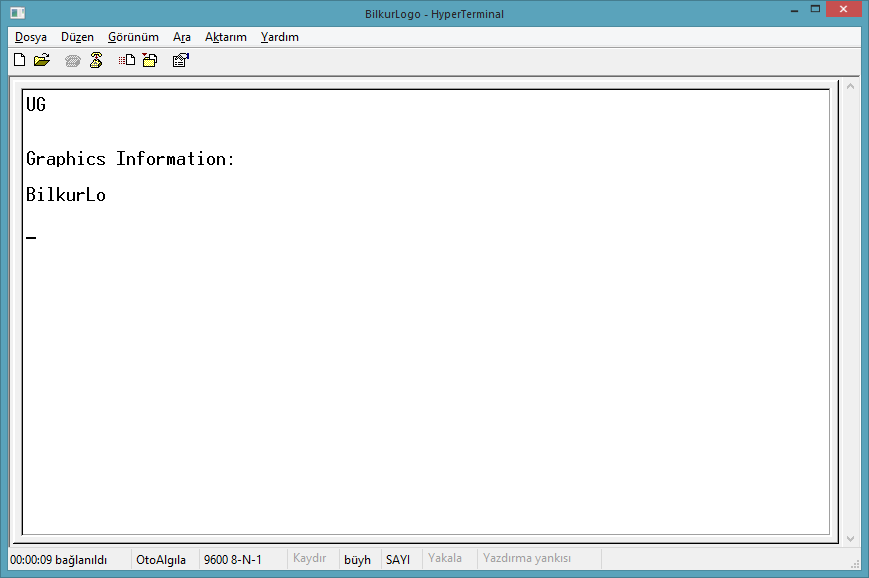Click the scrollbar up arrow
869x578 pixels.
[x=850, y=87]
